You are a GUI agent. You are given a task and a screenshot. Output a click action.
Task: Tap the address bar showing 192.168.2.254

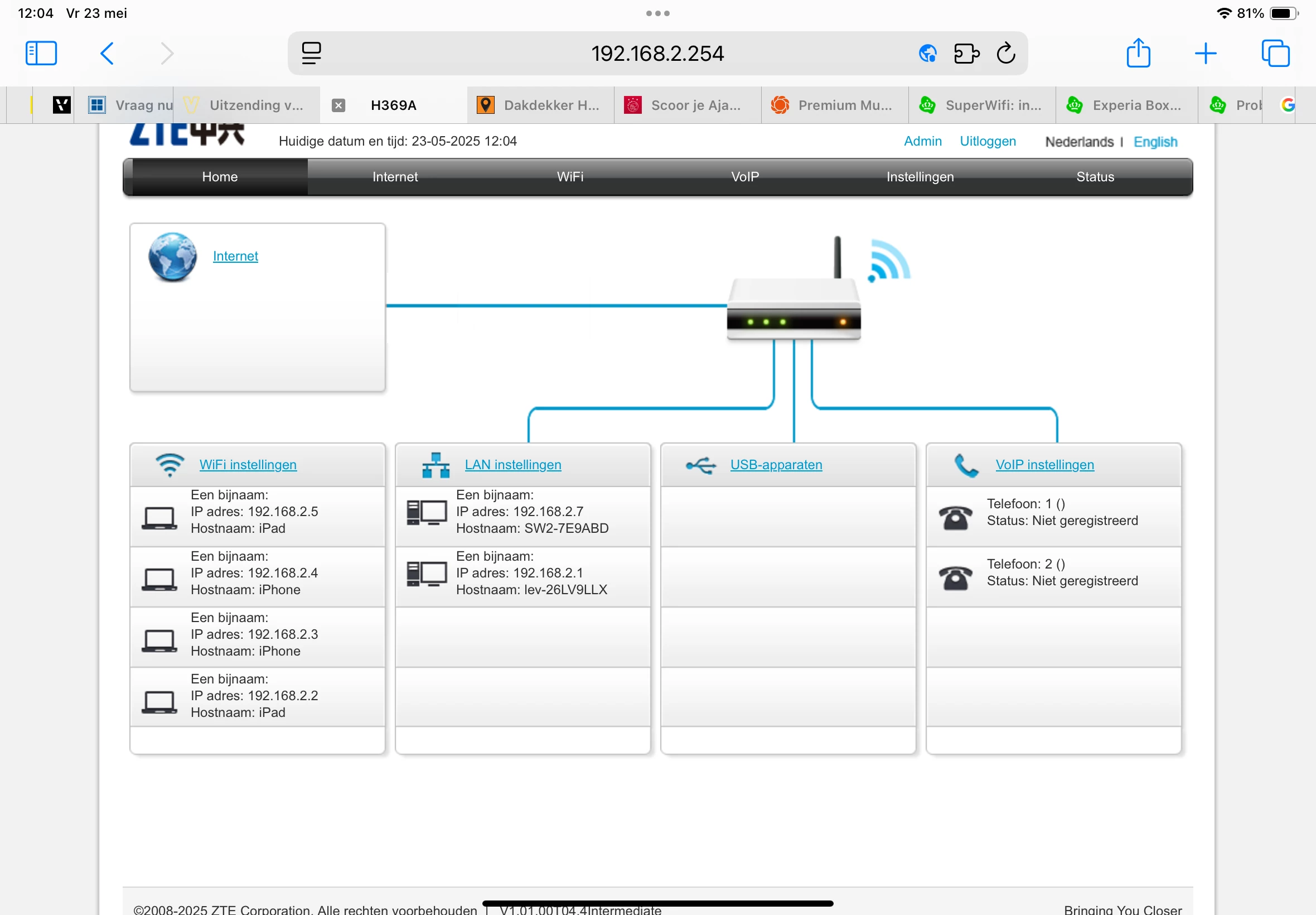pyautogui.click(x=657, y=54)
